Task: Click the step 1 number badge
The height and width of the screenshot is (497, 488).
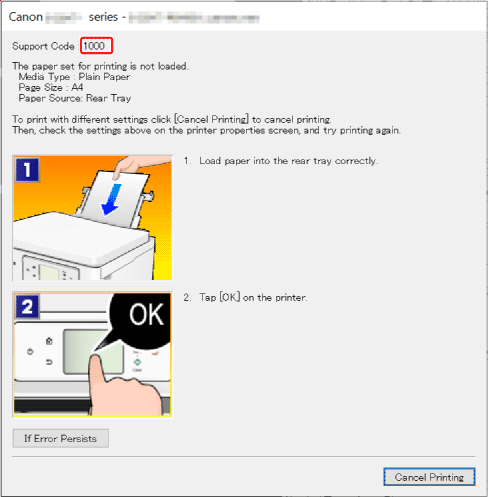Action: click(27, 170)
